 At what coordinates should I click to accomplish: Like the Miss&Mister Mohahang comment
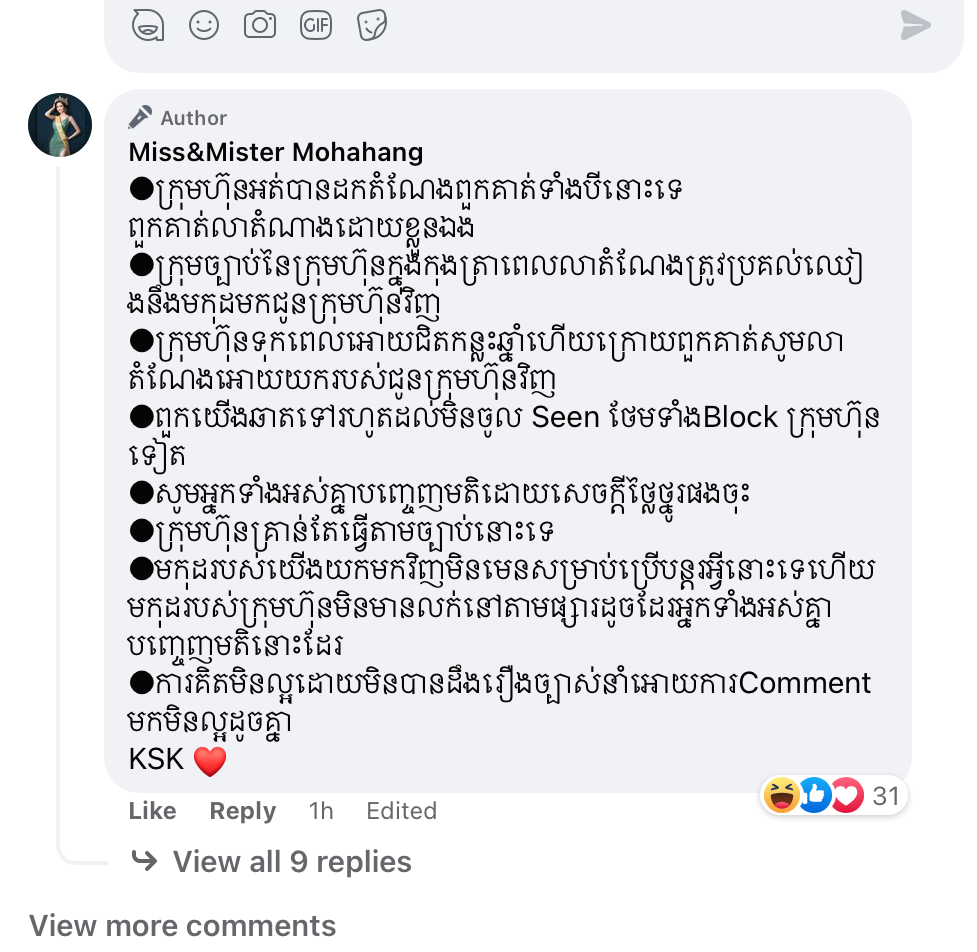(152, 811)
